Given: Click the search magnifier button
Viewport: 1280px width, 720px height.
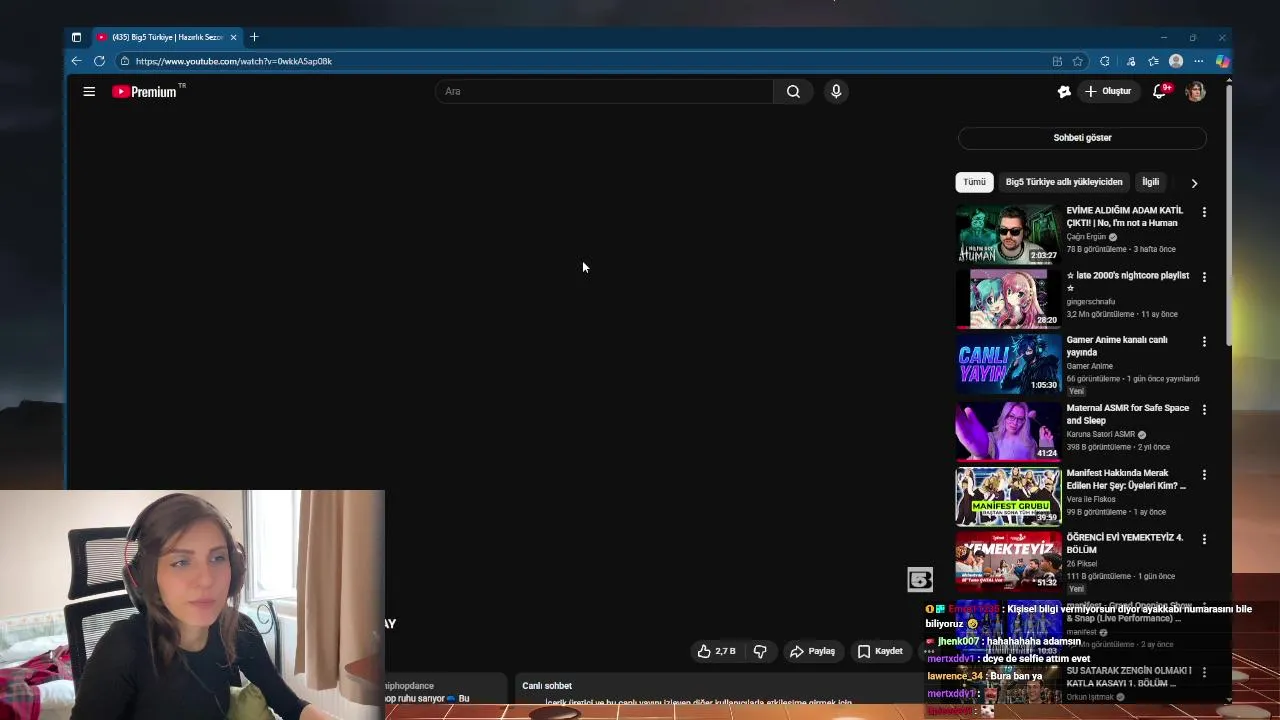Looking at the screenshot, I should click(793, 91).
